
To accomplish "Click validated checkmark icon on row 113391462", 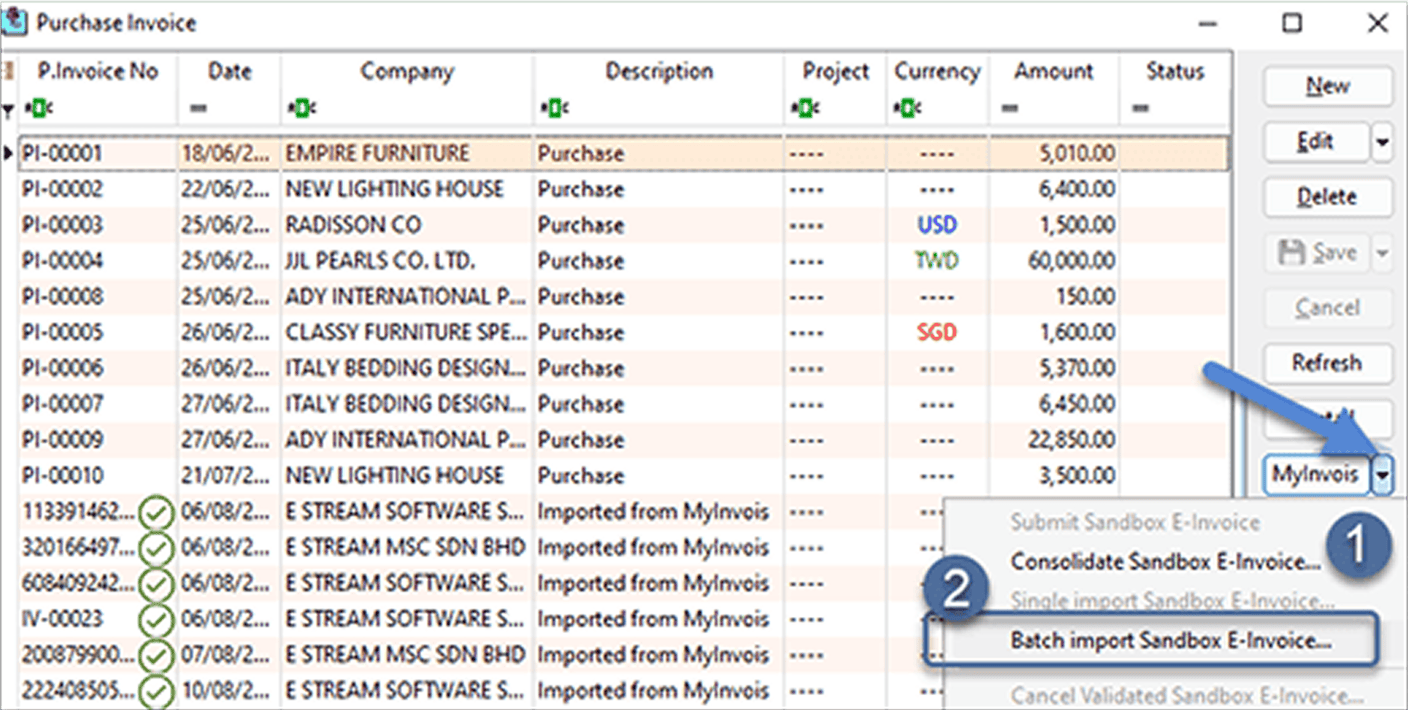I will [157, 513].
